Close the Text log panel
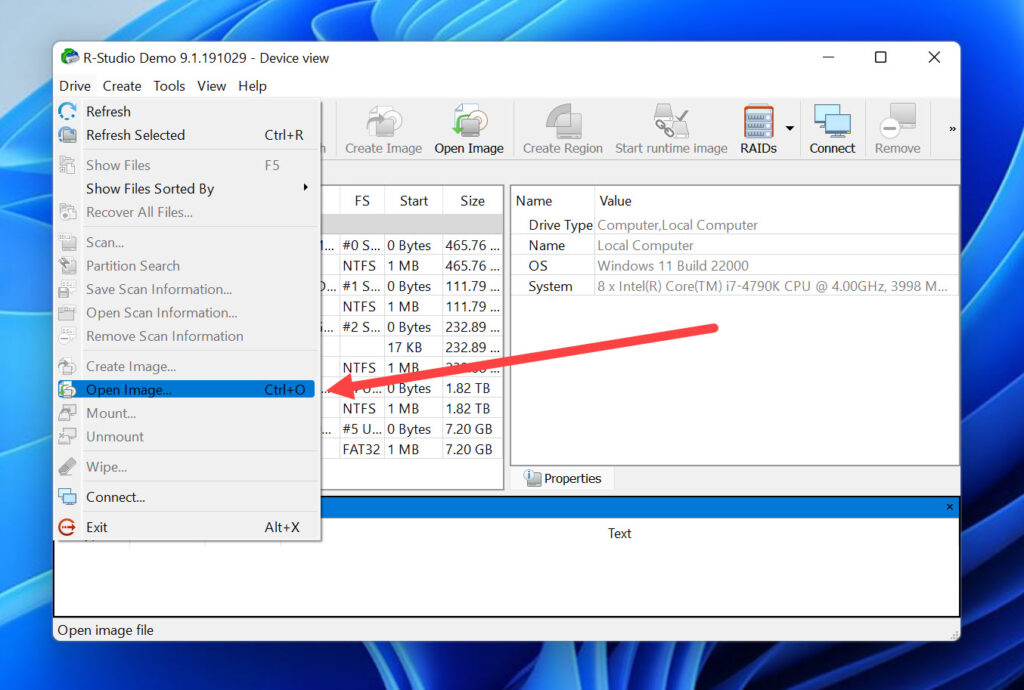Image resolution: width=1024 pixels, height=690 pixels. tap(948, 507)
